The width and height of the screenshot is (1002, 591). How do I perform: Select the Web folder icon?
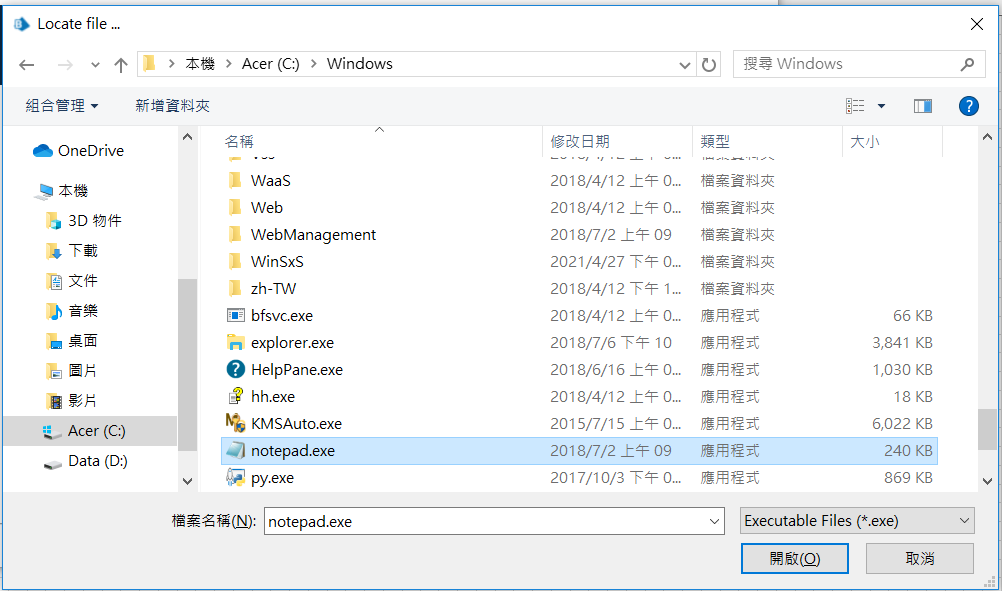click(235, 207)
